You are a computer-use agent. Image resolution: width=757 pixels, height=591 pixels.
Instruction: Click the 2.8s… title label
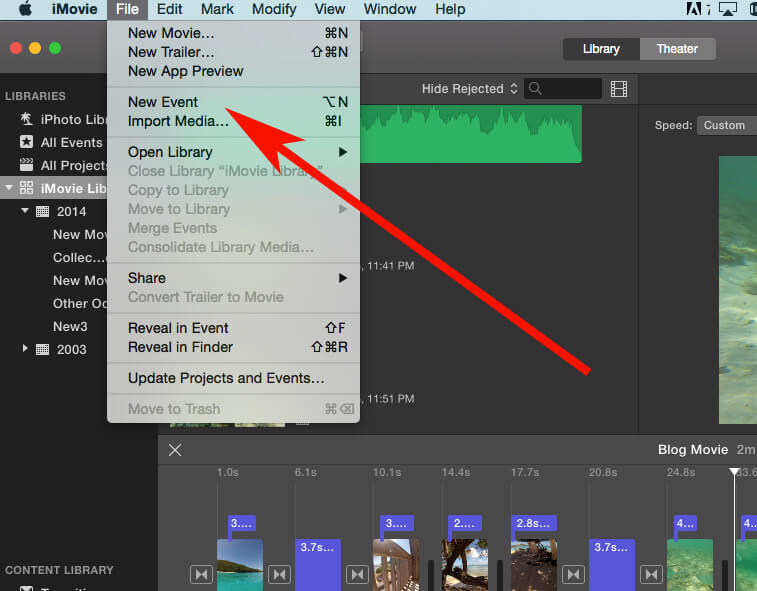533,523
